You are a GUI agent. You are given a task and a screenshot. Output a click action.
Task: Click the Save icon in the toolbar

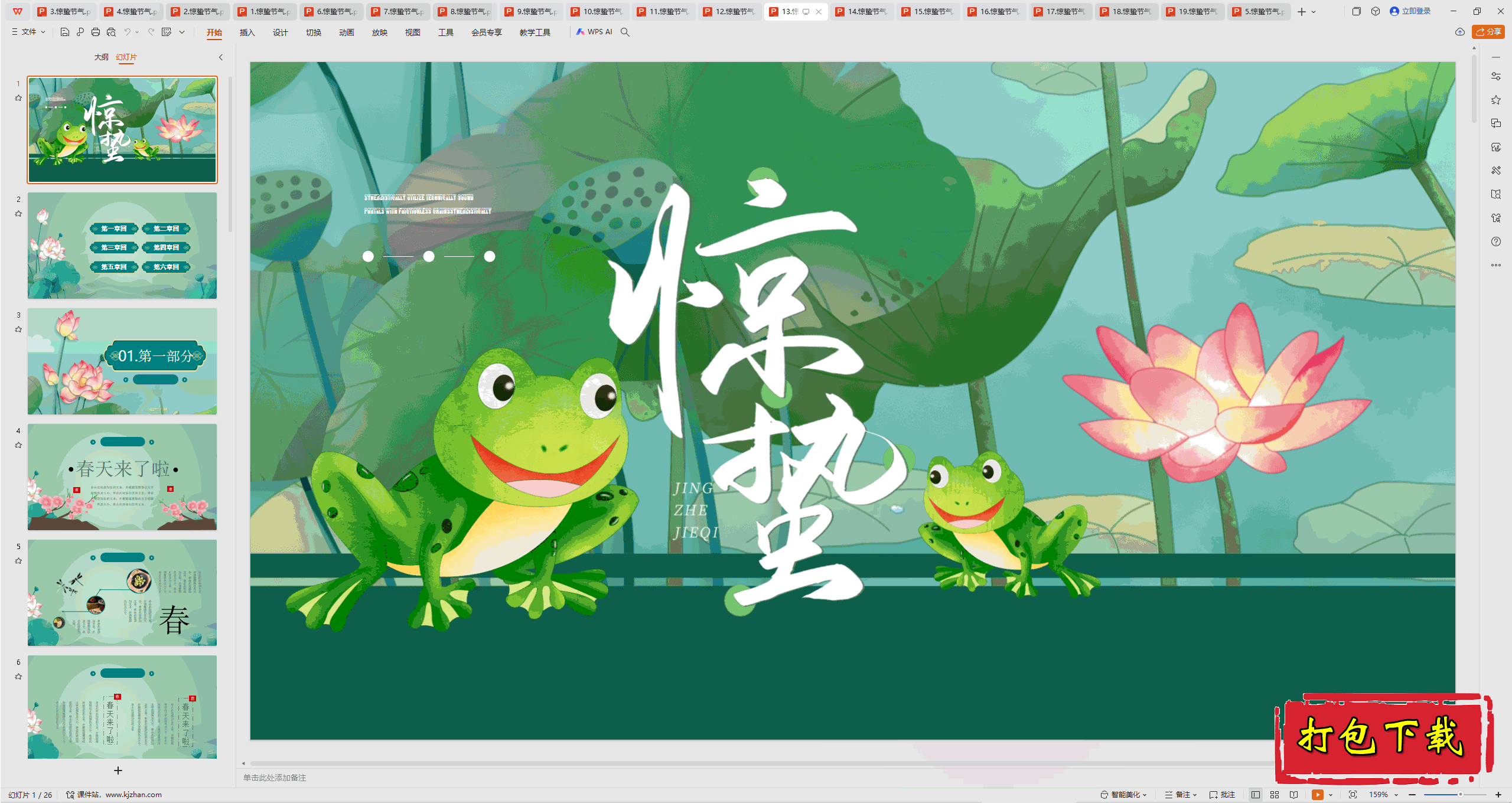[65, 32]
